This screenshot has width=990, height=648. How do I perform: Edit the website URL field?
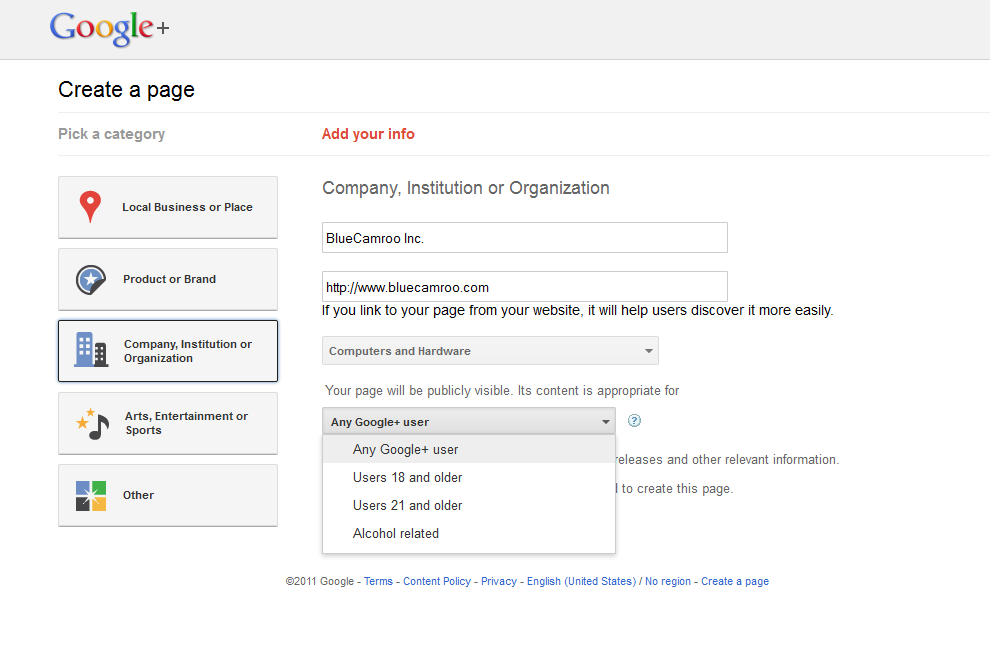tap(525, 287)
